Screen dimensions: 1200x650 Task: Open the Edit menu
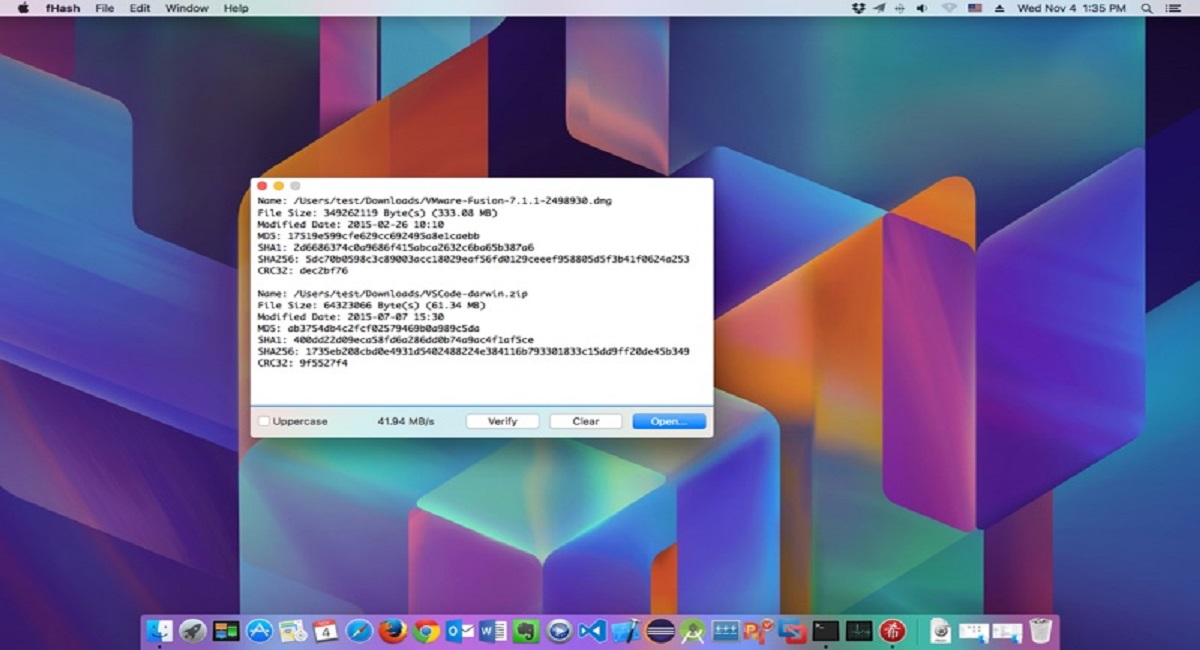click(x=140, y=8)
